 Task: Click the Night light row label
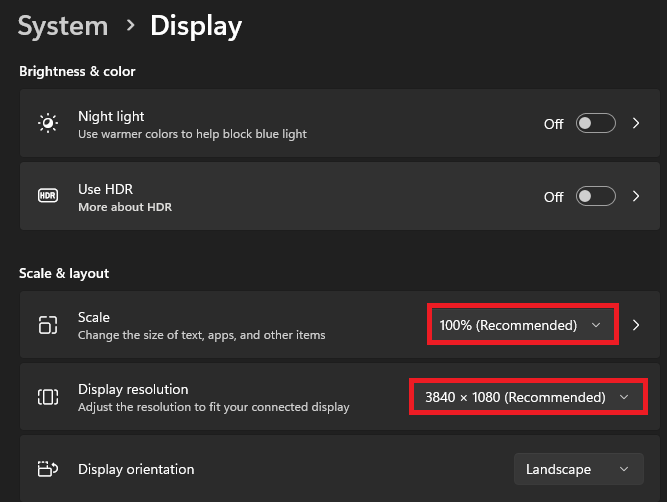point(112,116)
